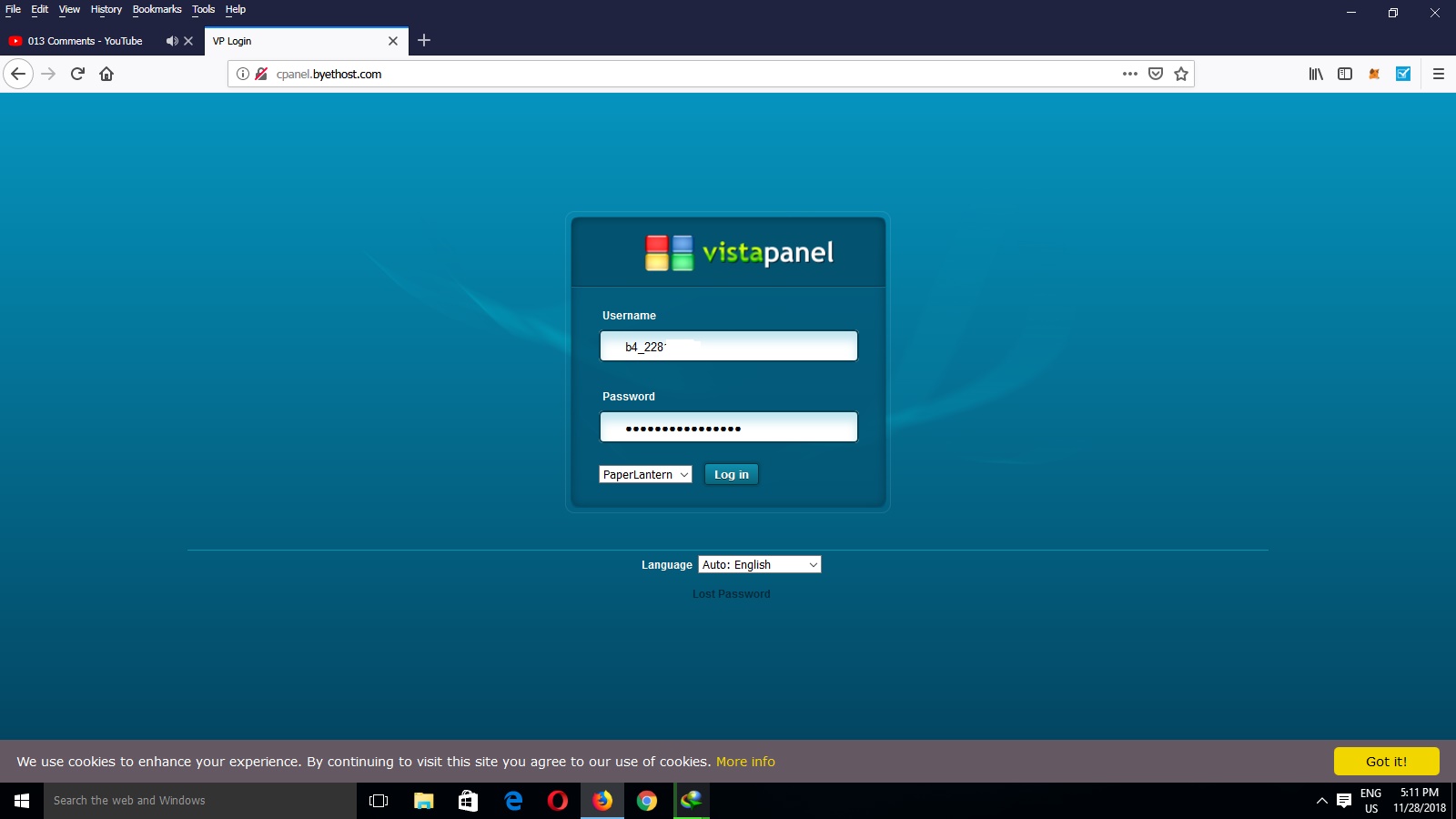This screenshot has height=819, width=1456.
Task: Open the Language Auto: English dropdown
Action: tap(760, 564)
